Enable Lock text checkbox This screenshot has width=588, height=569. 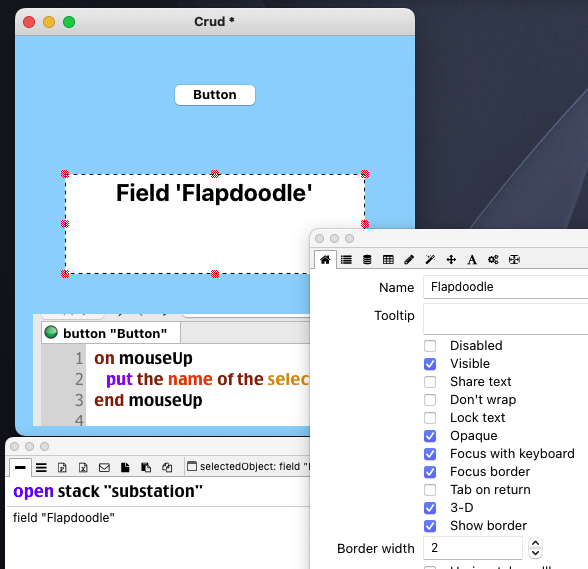430,418
